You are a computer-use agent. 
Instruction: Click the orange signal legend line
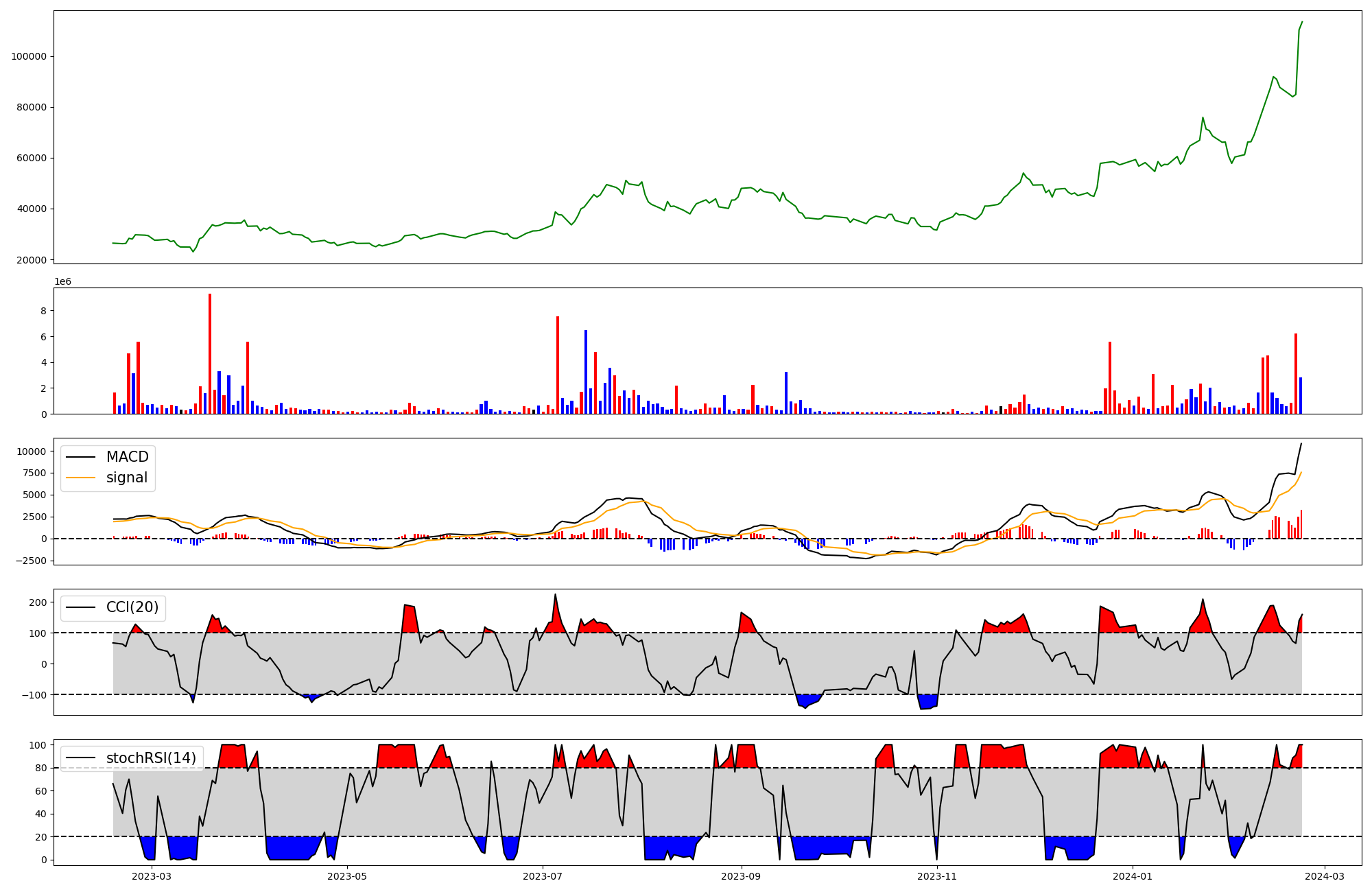pos(81,478)
